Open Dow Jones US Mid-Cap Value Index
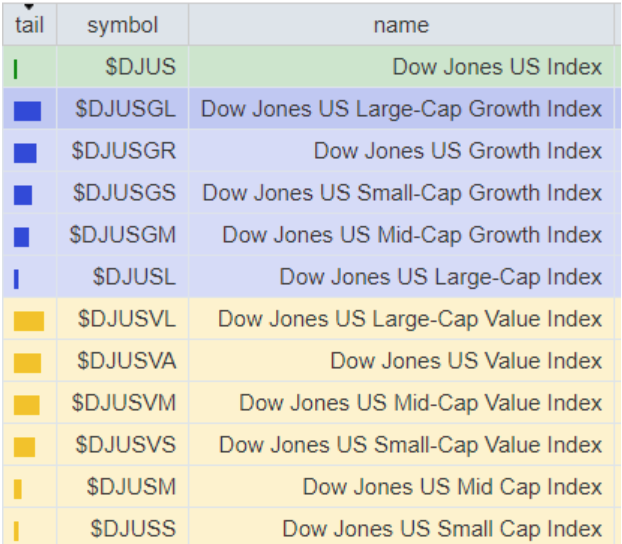The image size is (622, 544). [x=420, y=403]
